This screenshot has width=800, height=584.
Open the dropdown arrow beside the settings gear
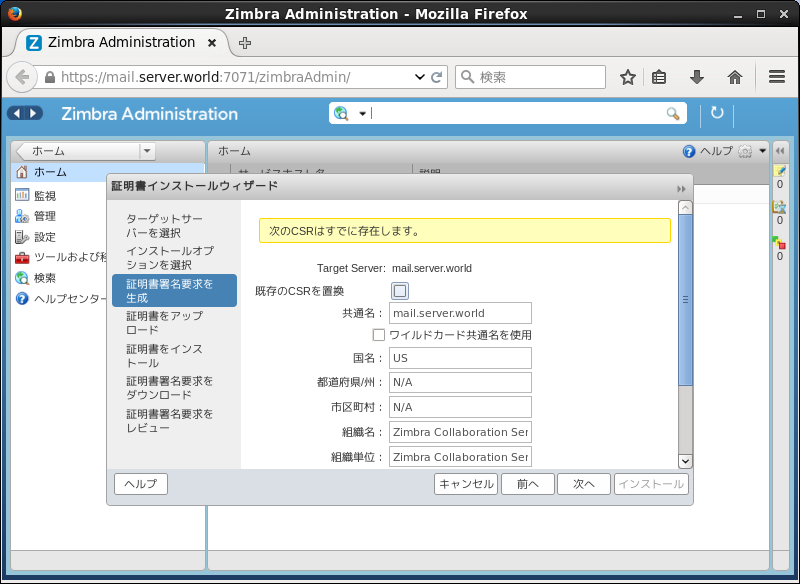pos(763,151)
